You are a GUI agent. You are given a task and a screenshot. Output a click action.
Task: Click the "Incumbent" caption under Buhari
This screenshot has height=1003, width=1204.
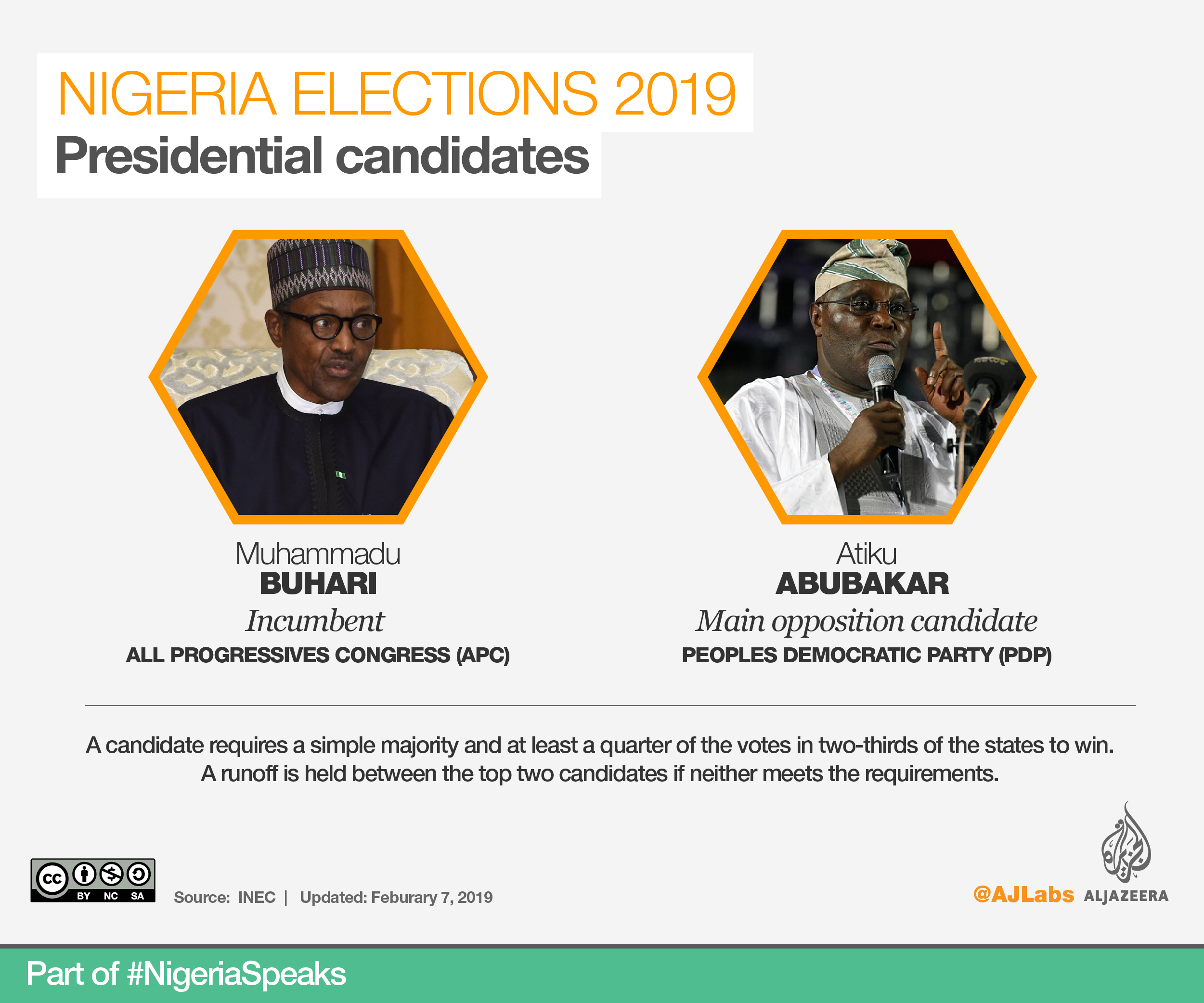(x=315, y=621)
